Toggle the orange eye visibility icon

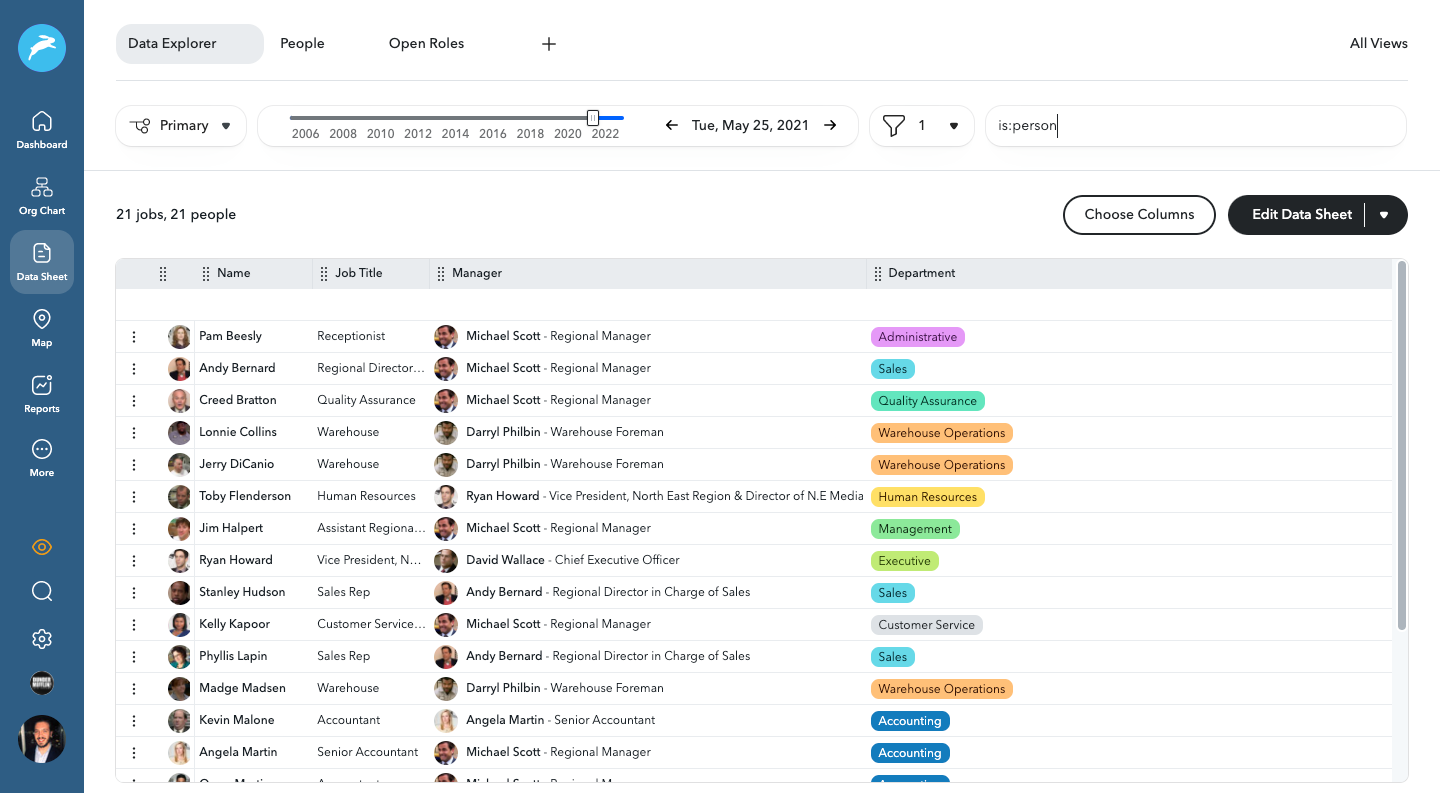pyautogui.click(x=42, y=547)
